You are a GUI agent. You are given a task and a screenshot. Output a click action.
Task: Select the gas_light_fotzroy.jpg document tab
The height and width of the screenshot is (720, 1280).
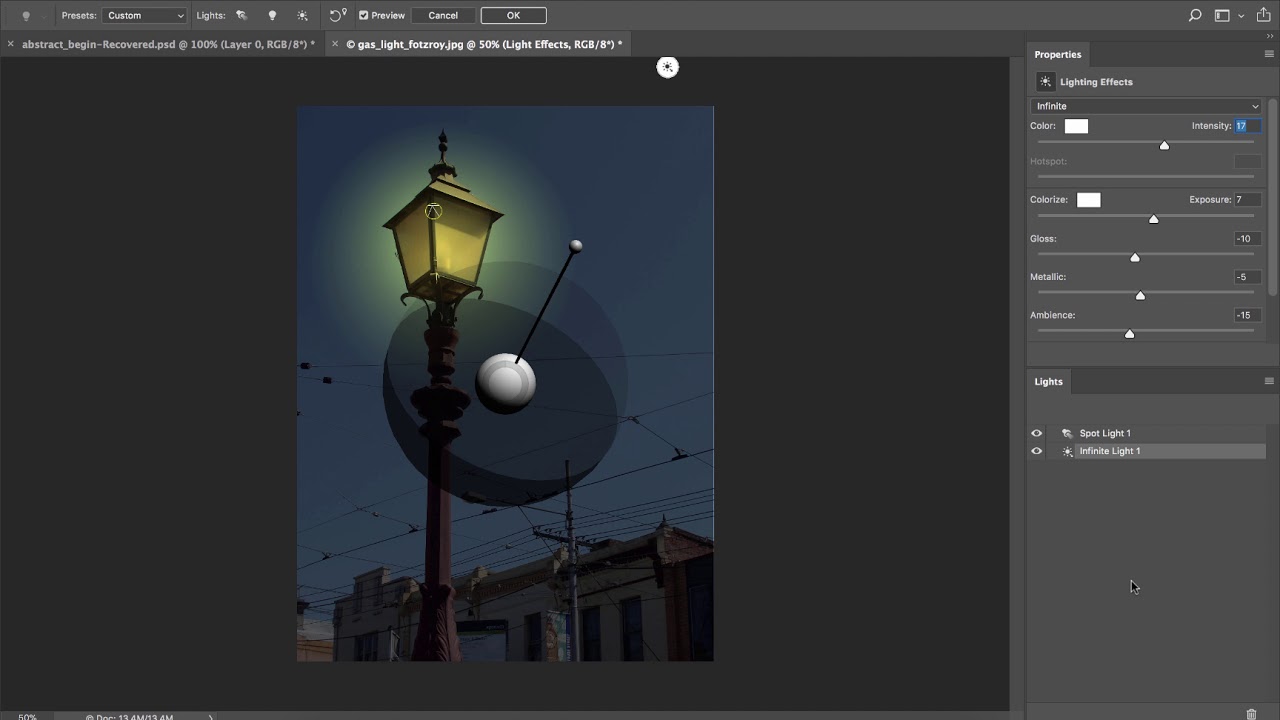point(484,44)
